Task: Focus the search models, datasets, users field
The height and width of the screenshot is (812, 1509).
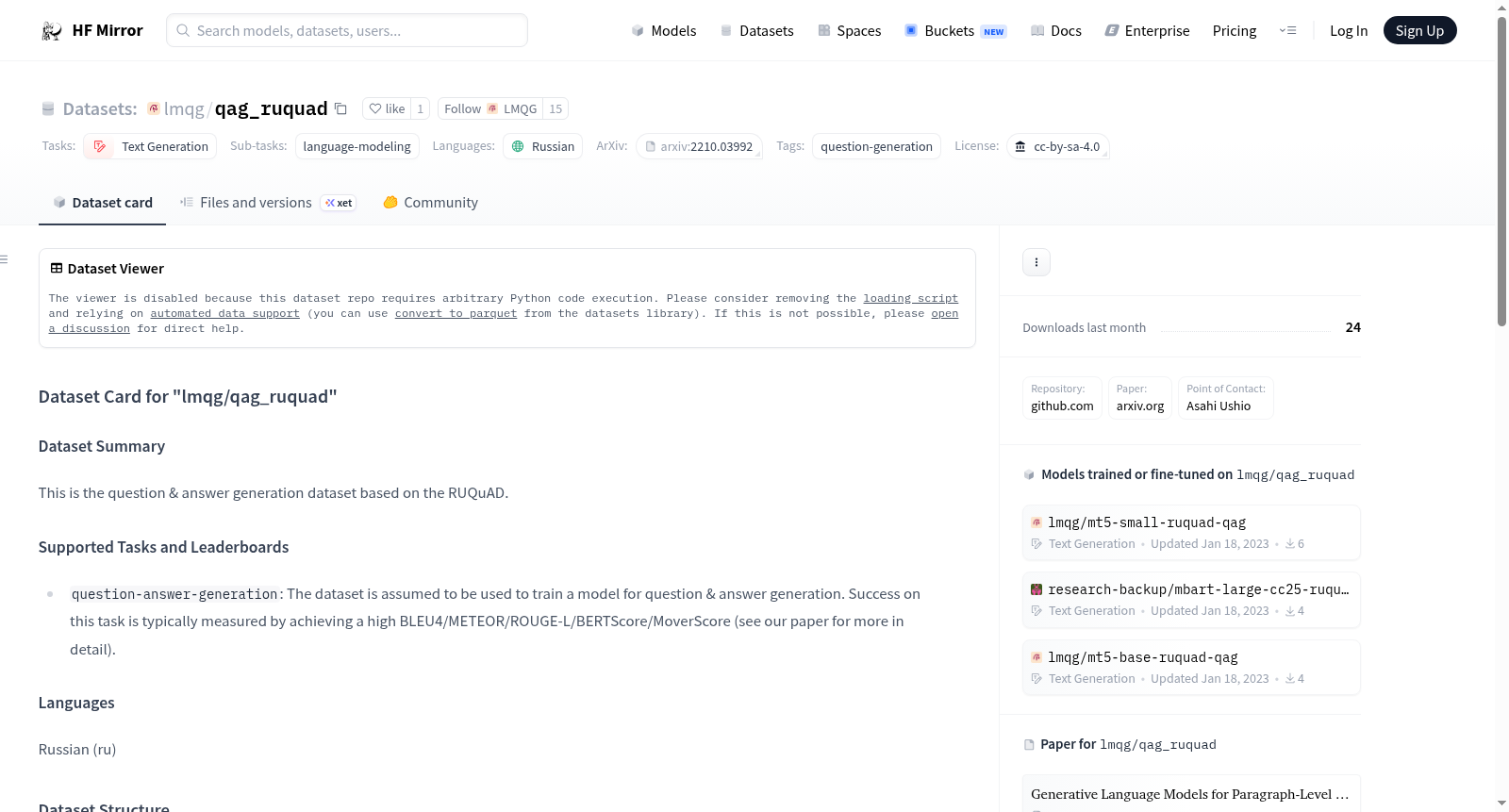Action: (x=347, y=31)
